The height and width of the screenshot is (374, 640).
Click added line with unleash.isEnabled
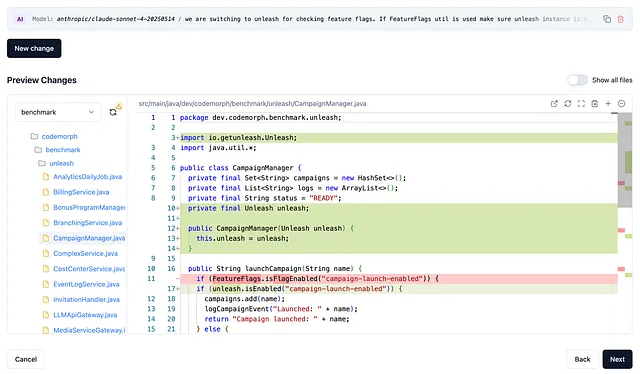pyautogui.click(x=398, y=289)
